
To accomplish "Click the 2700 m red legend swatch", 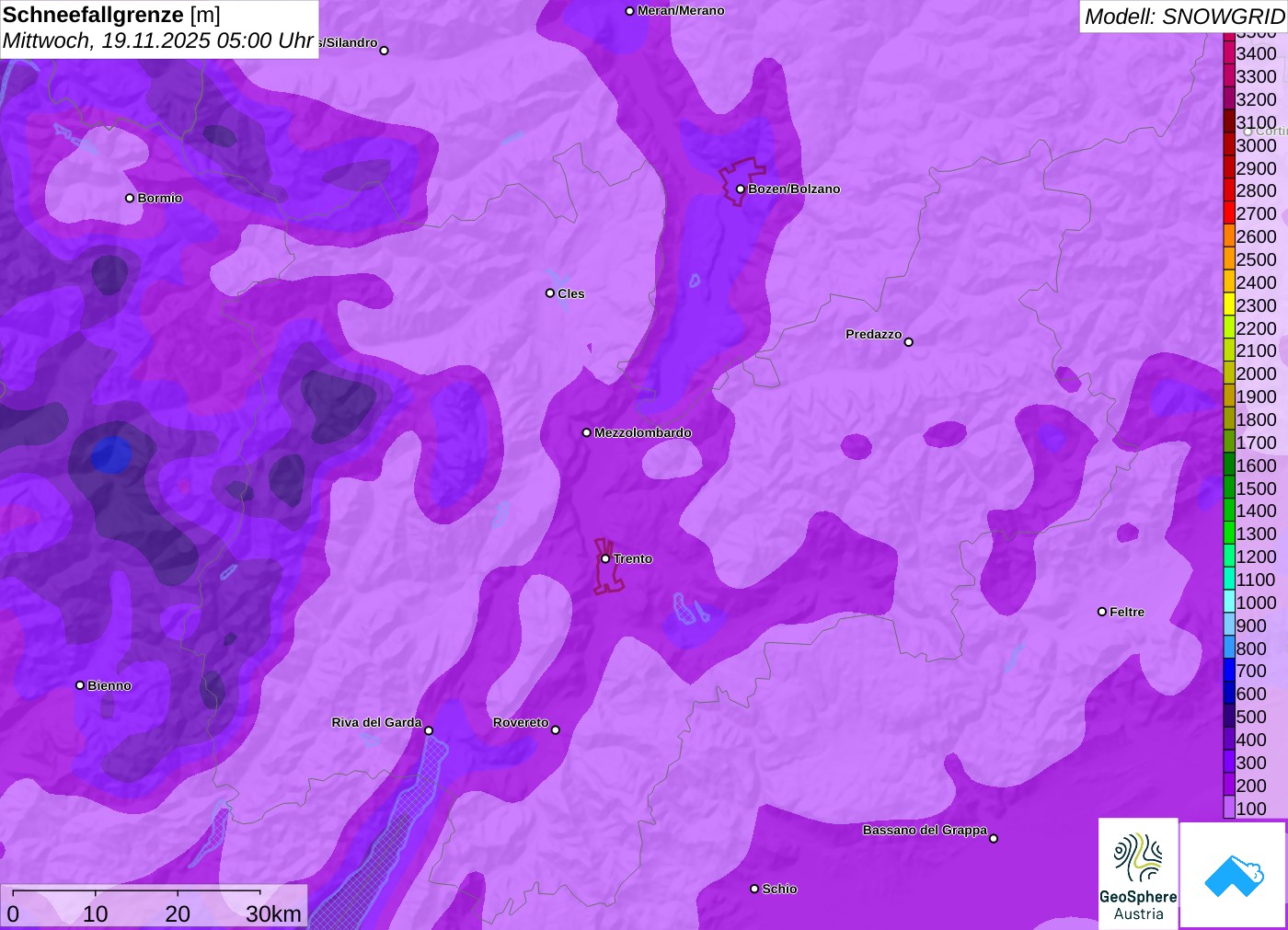I will point(1229,213).
